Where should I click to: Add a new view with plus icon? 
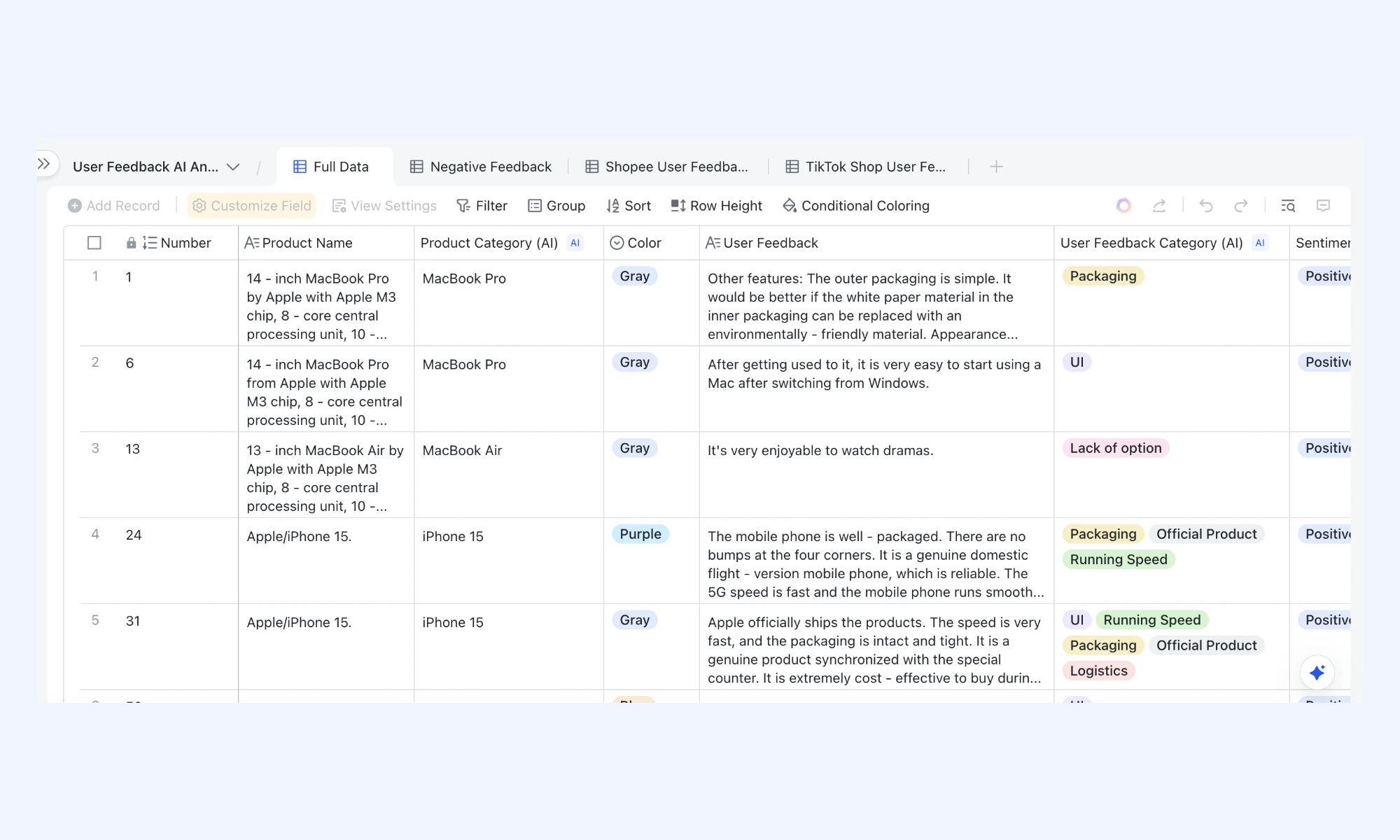tap(996, 167)
